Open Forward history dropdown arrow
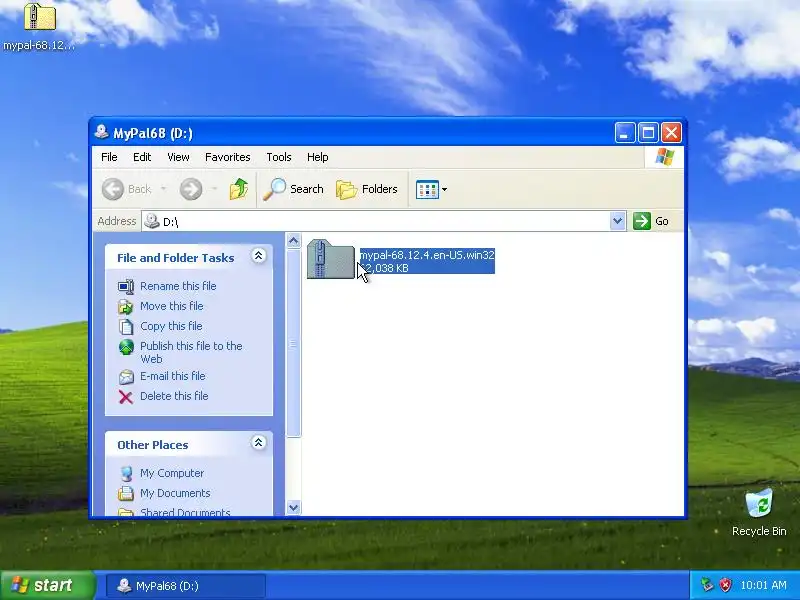This screenshot has height=600, width=800. (214, 189)
